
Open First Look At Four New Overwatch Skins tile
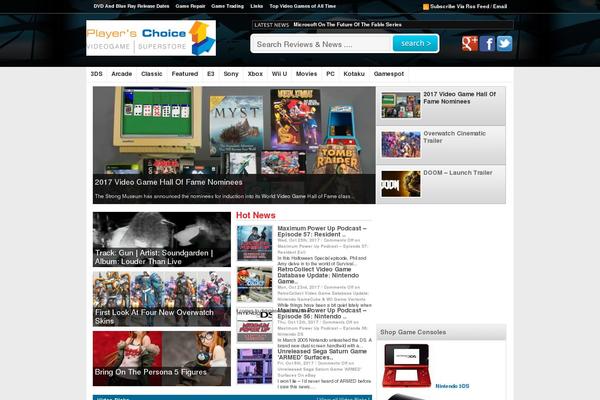pos(162,299)
